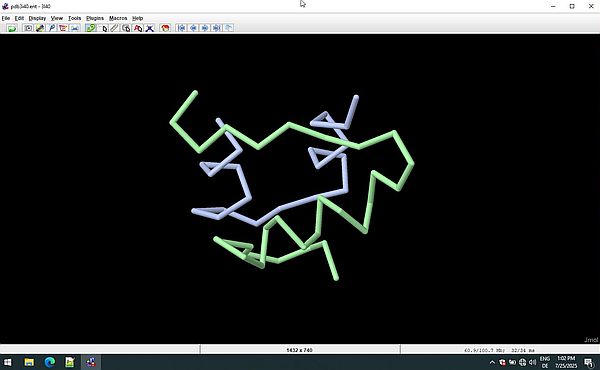
Task: Show hidden system tray icons
Action: pyautogui.click(x=492, y=362)
